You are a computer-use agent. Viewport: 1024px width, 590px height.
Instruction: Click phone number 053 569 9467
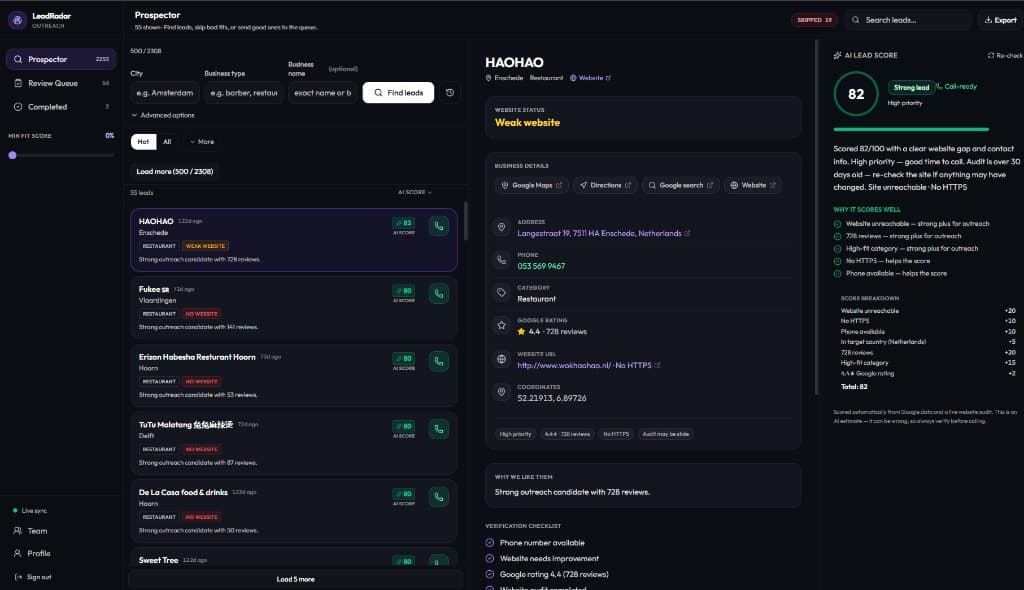pos(541,266)
